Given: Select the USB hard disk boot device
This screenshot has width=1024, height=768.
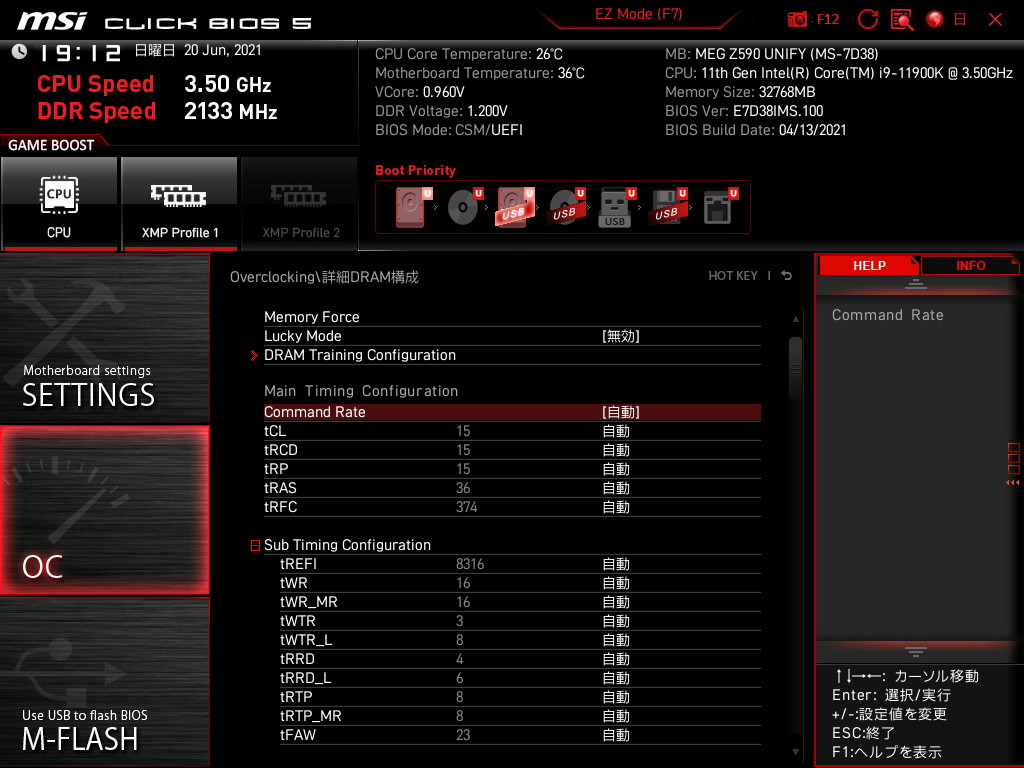Looking at the screenshot, I should (x=515, y=207).
